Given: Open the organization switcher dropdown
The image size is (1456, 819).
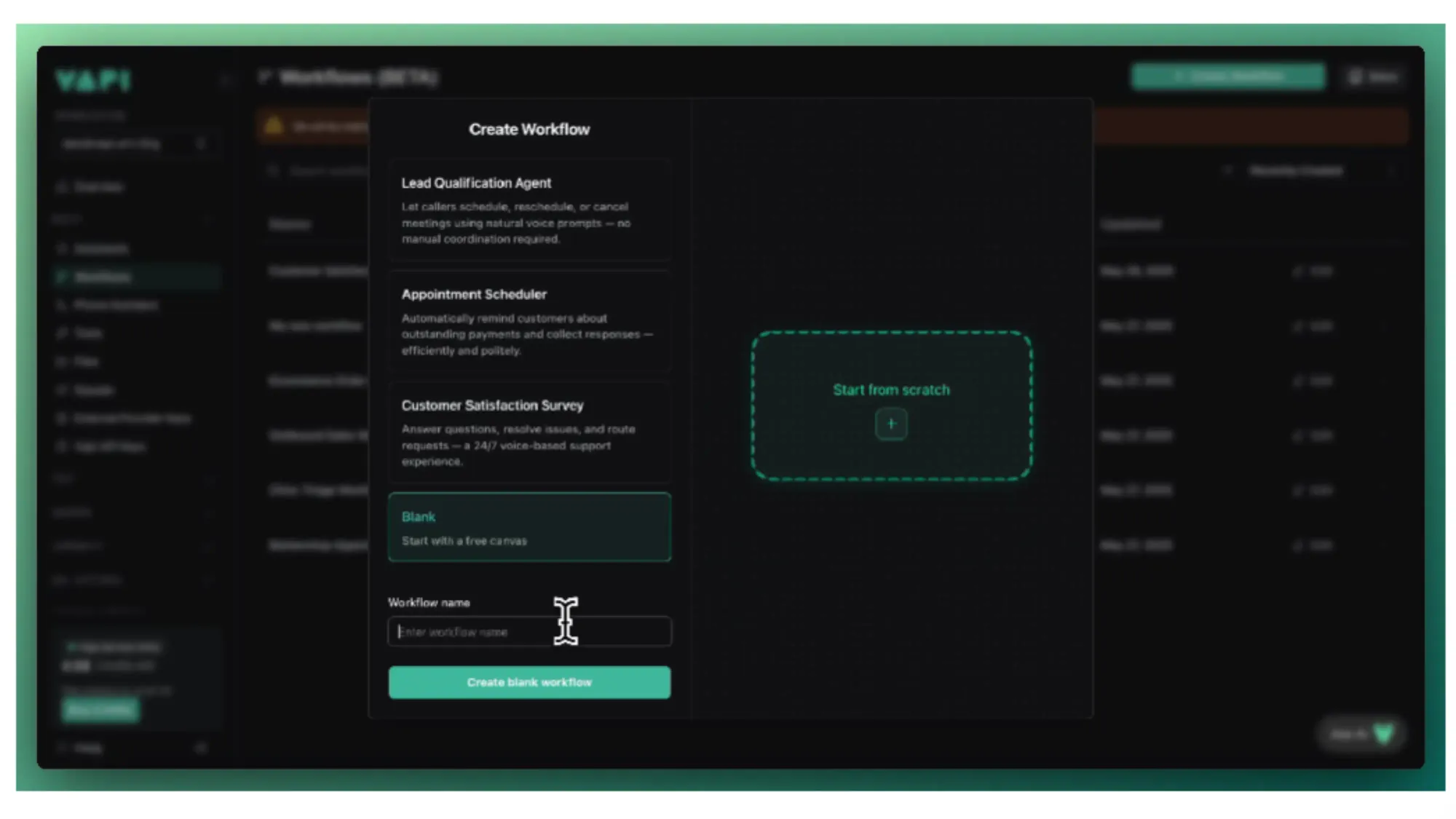Looking at the screenshot, I should point(138,143).
